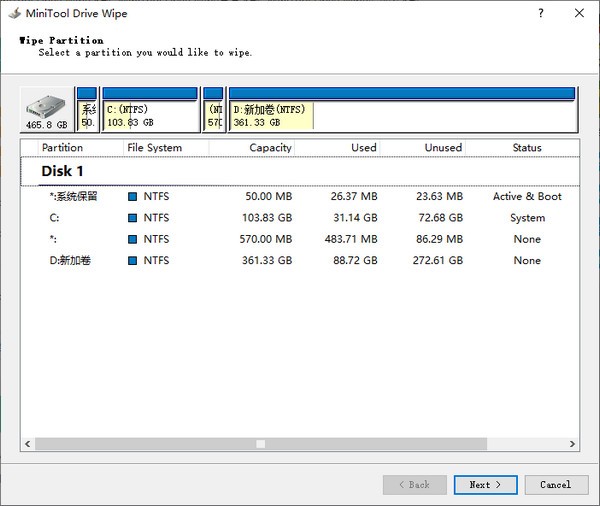600x506 pixels.
Task: Click the NTFS color square of 570.00 MB row
Action: (132, 240)
